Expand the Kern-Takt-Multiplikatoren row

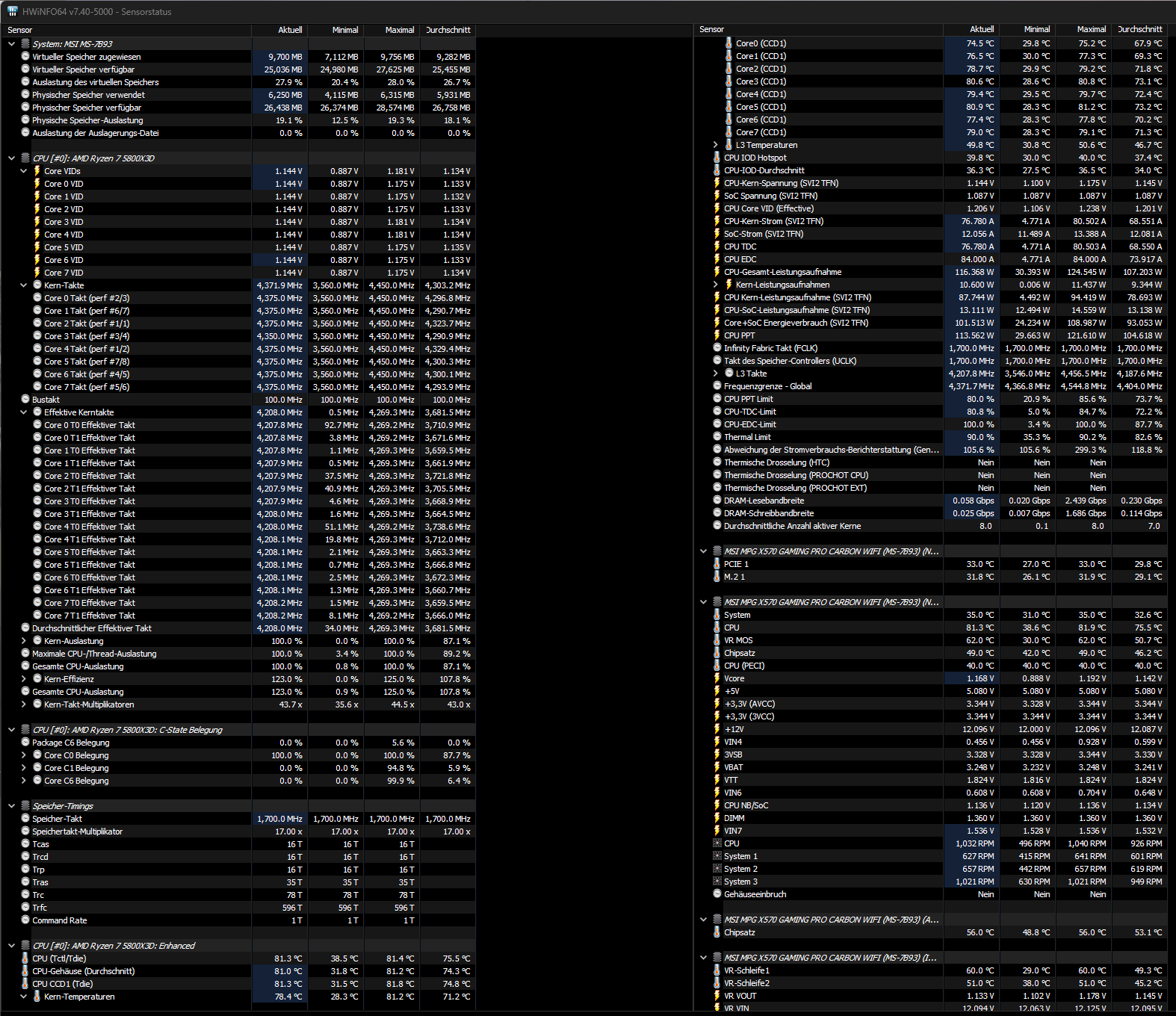[23, 704]
